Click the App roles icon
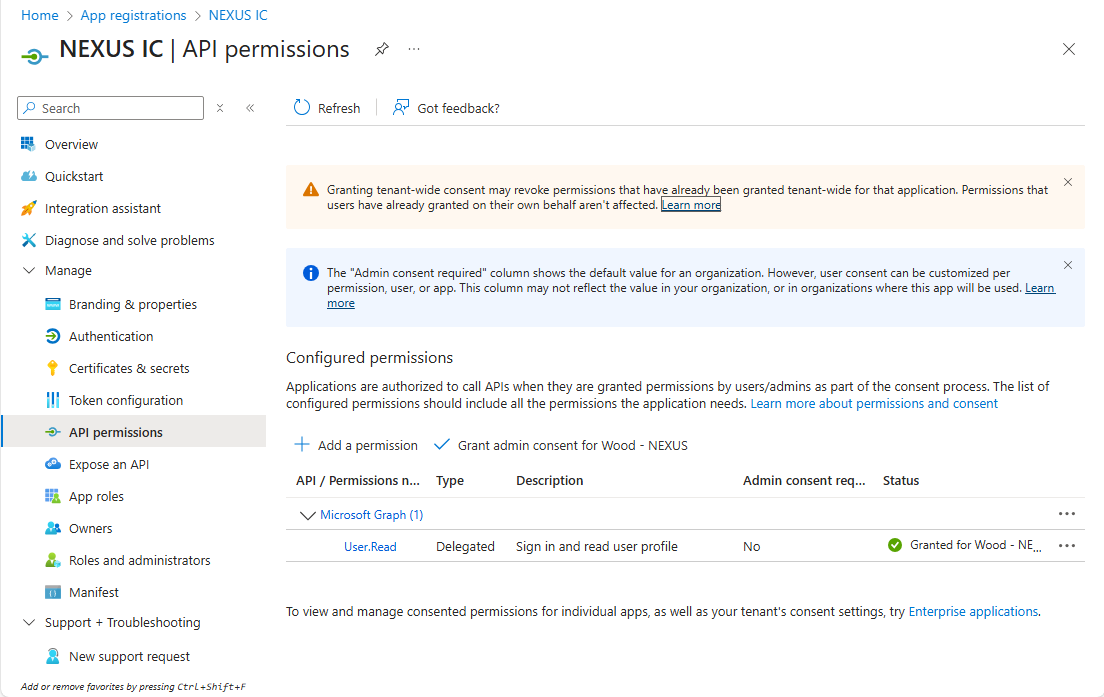 (53, 496)
